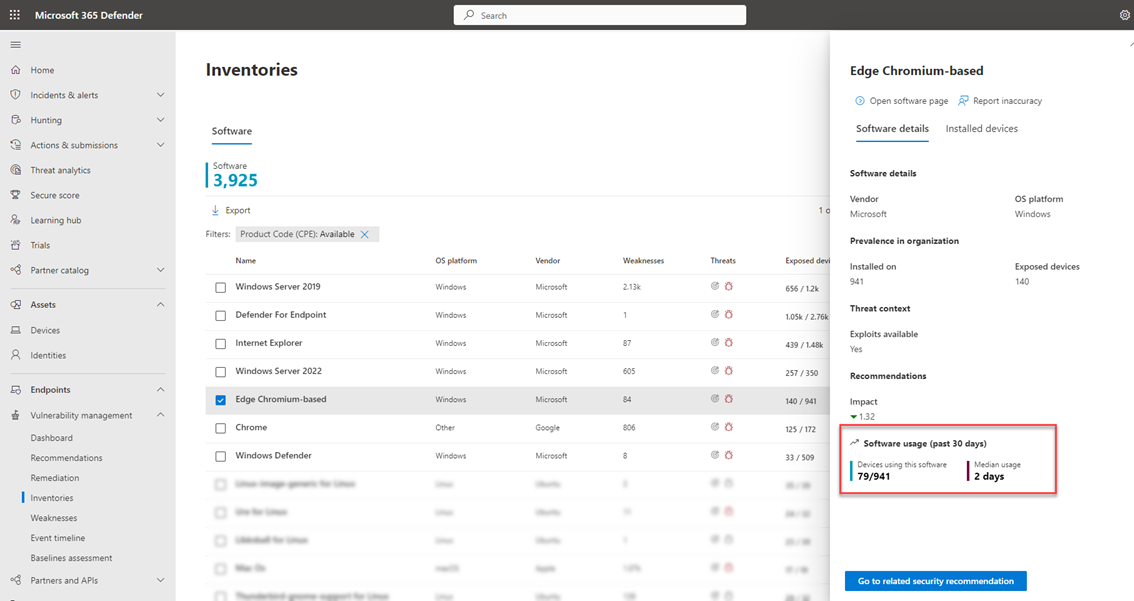
Task: Select the Internet Explorer checkbox
Action: coord(221,344)
